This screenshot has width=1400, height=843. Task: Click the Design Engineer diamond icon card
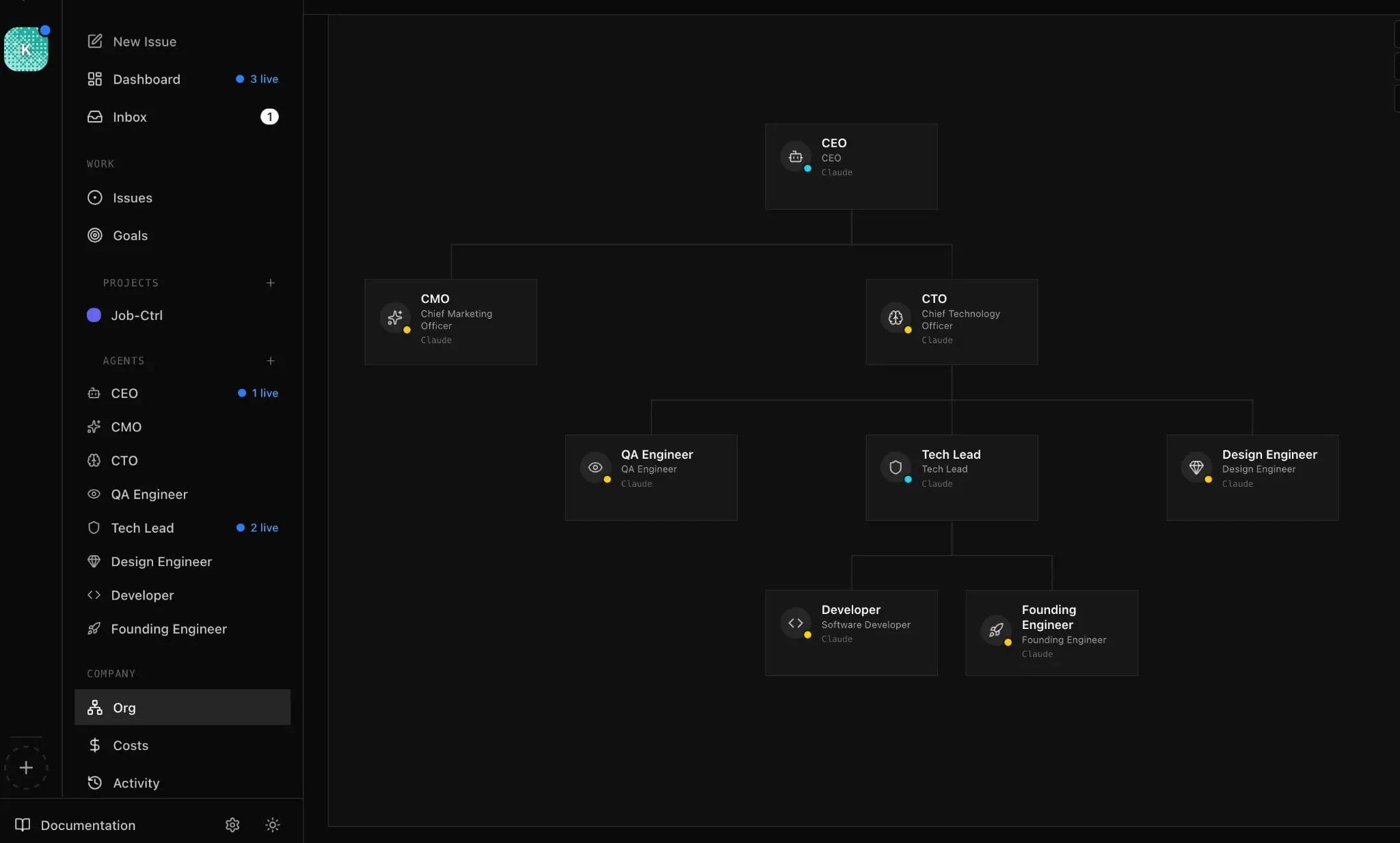(1196, 468)
